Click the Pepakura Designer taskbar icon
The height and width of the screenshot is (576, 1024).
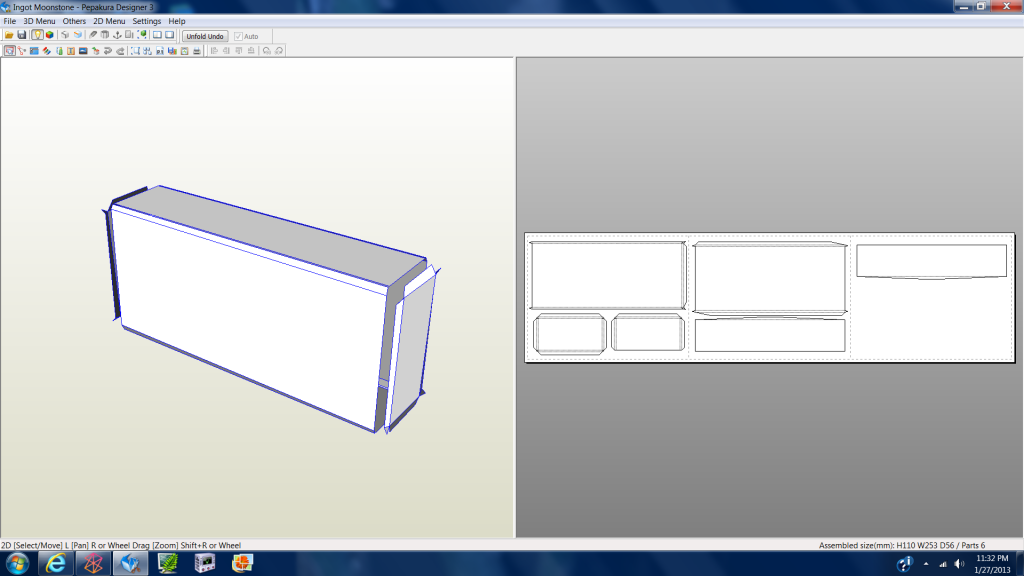[130, 563]
